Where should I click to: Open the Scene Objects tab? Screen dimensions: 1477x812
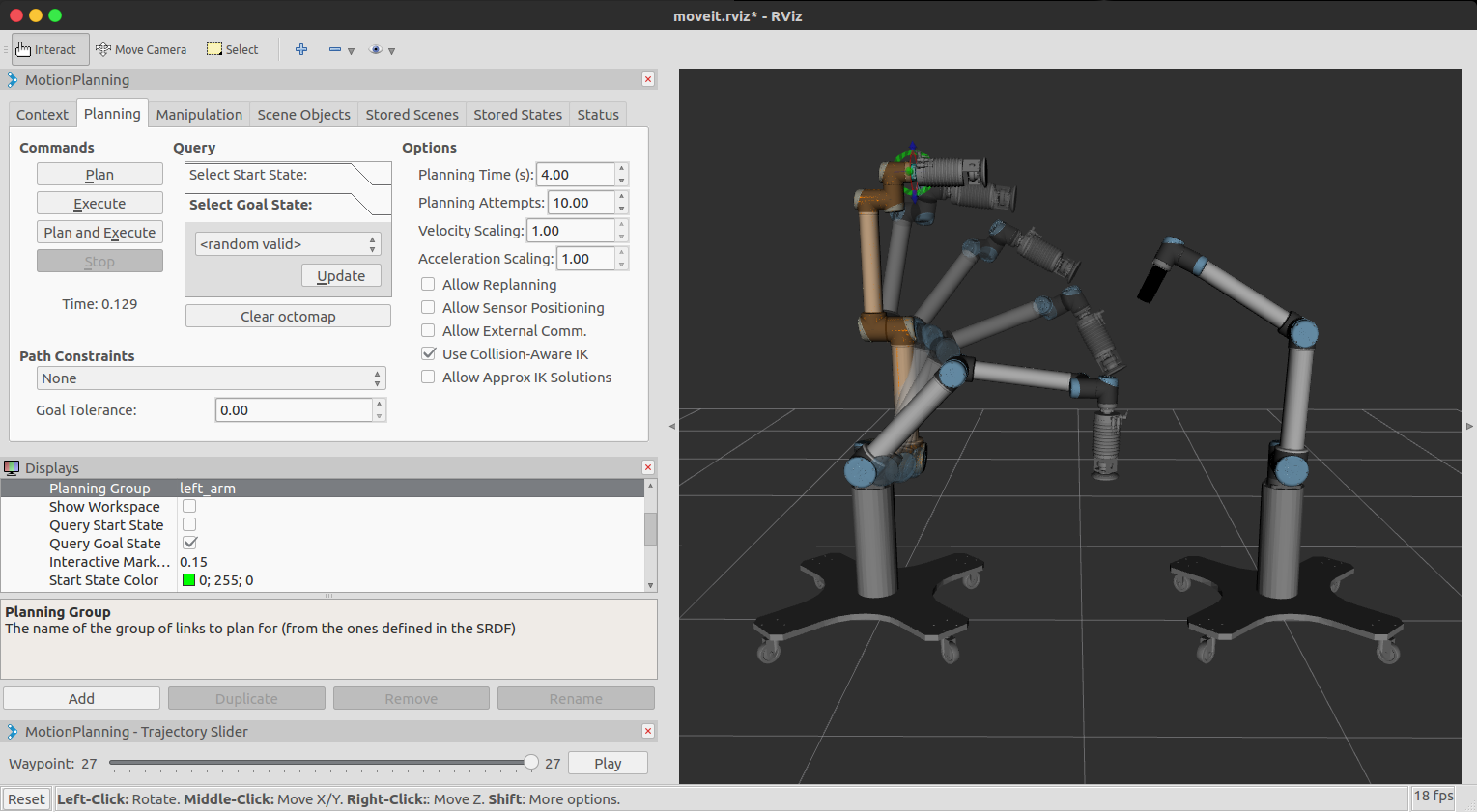coord(303,114)
